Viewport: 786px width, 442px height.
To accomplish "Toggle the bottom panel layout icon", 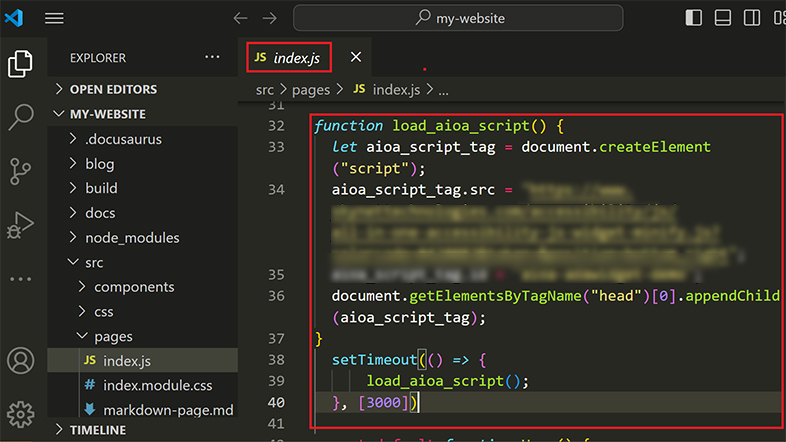I will [x=723, y=18].
